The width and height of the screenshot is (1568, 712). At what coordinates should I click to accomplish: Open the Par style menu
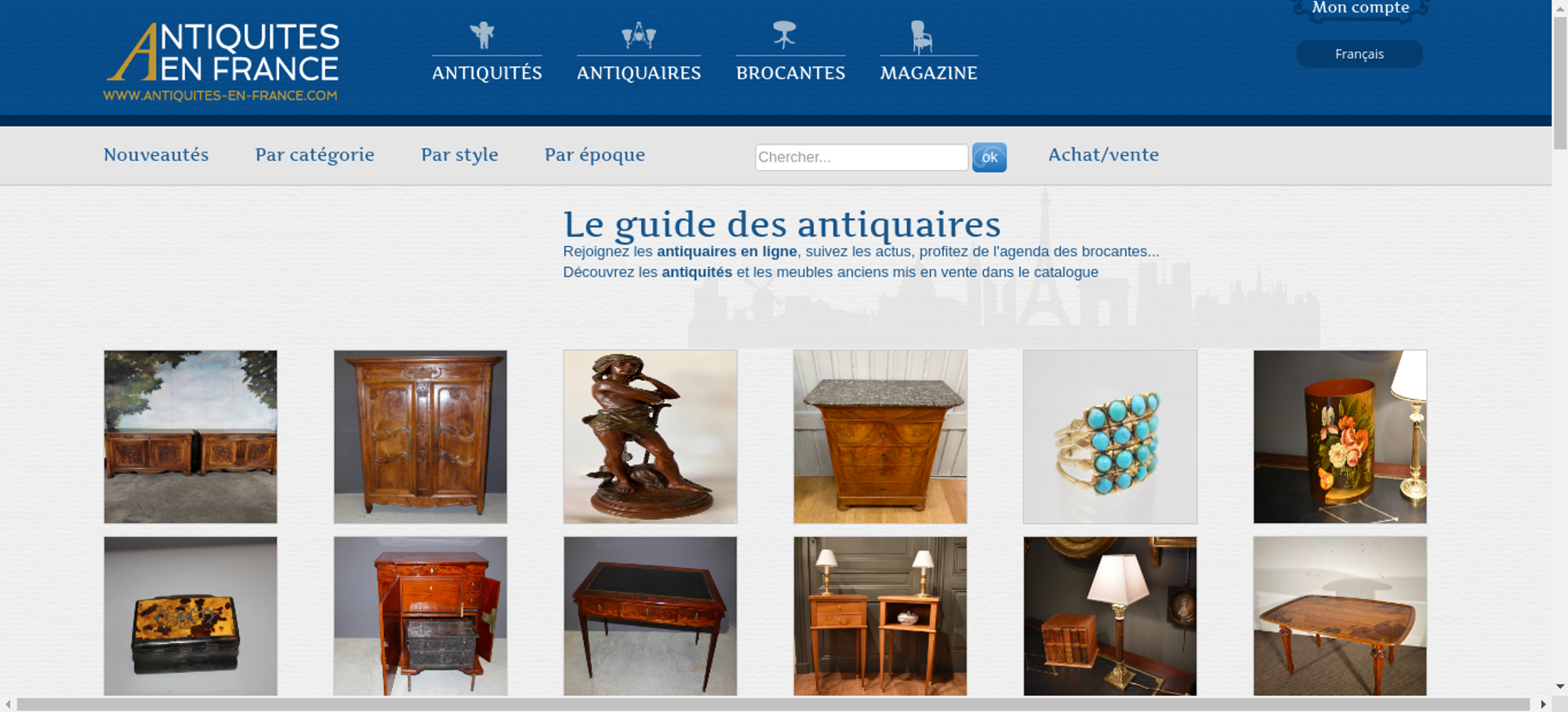point(459,155)
